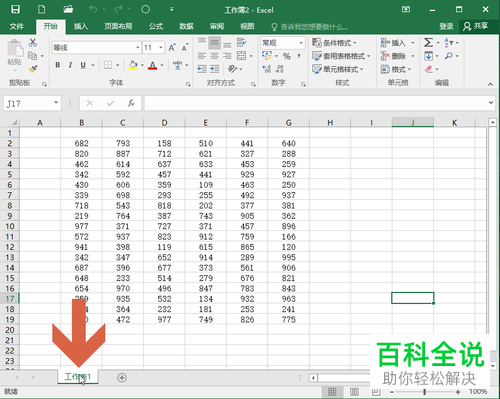Apply the red font color A
The image size is (500, 399).
152,65
